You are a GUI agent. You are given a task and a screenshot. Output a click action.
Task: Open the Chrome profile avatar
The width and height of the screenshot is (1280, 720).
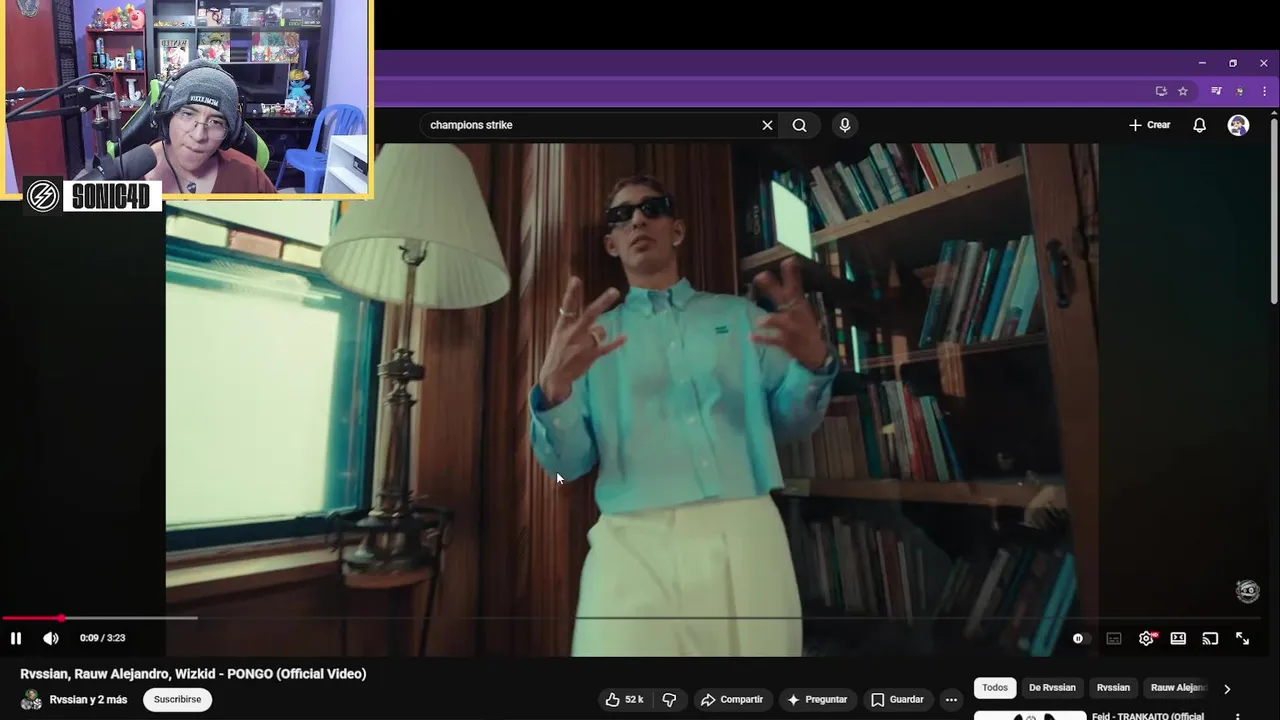[1240, 91]
